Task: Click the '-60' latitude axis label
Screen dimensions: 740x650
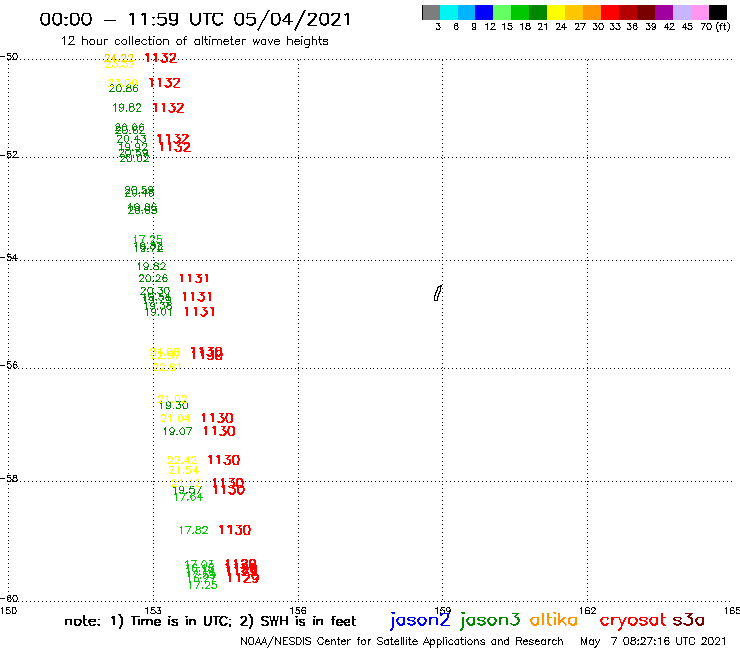Action: 9,599
